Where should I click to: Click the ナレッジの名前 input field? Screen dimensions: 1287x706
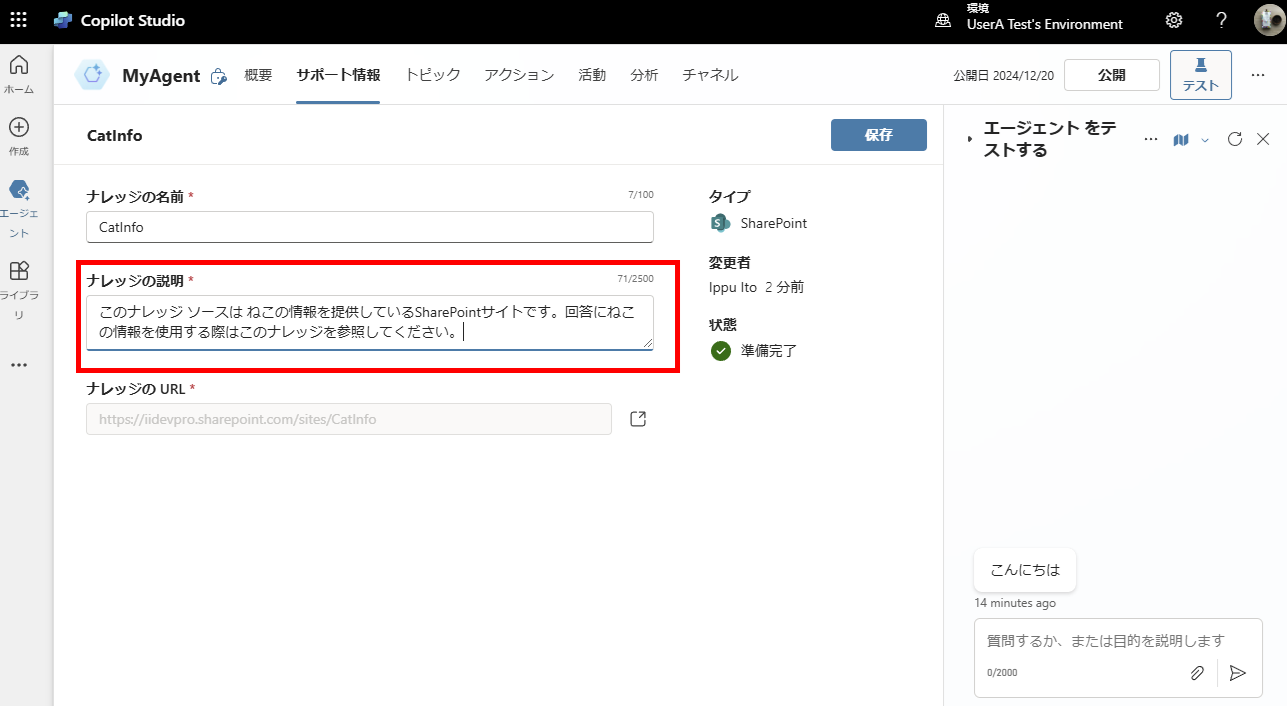370,227
